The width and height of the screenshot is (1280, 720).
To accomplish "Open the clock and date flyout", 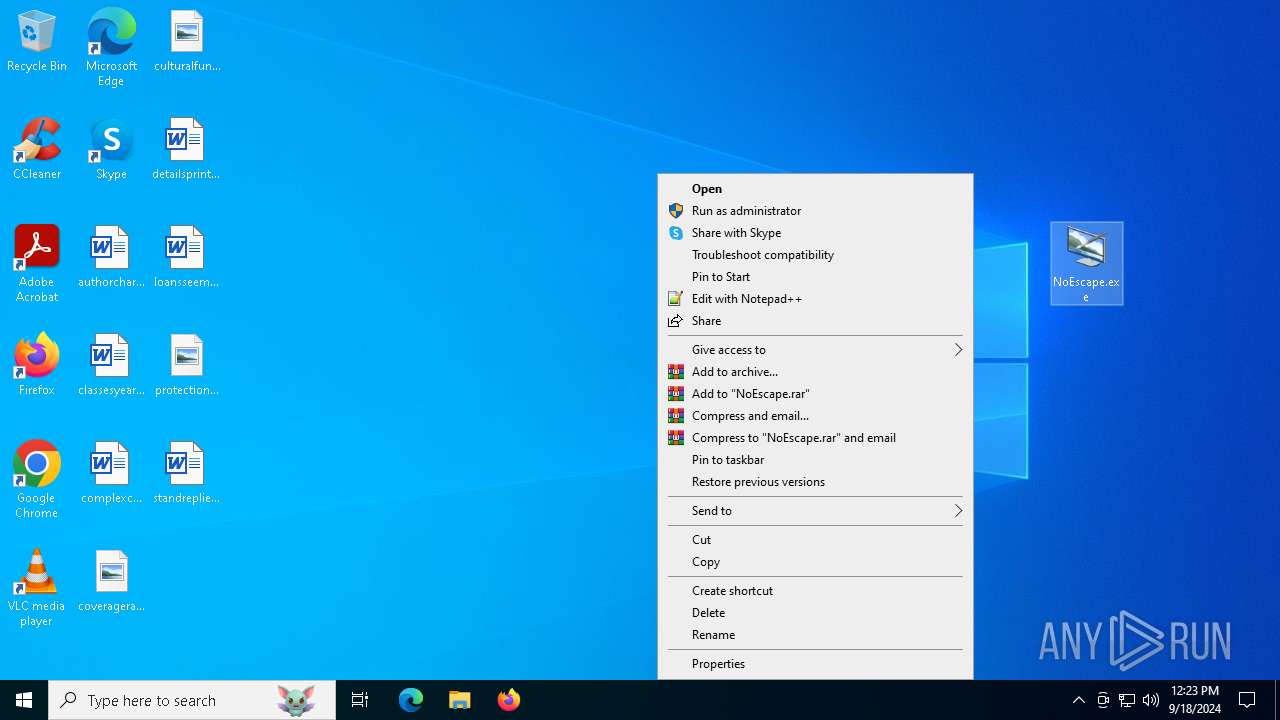I will pos(1195,700).
